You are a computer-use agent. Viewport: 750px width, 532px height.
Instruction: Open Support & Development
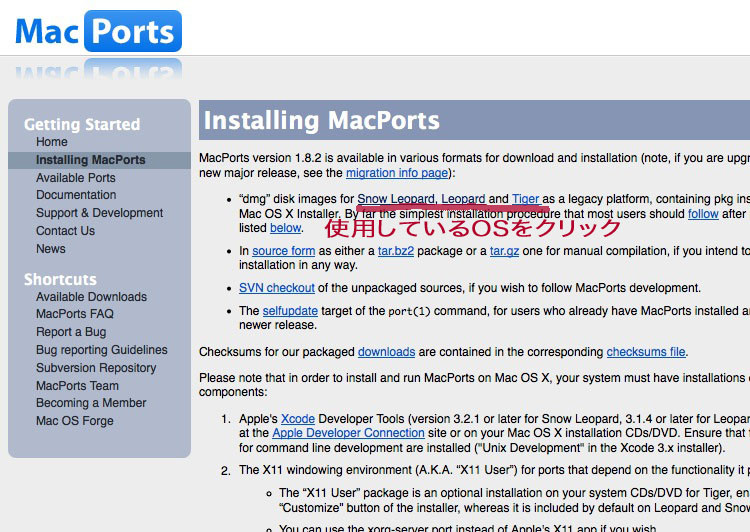(99, 213)
